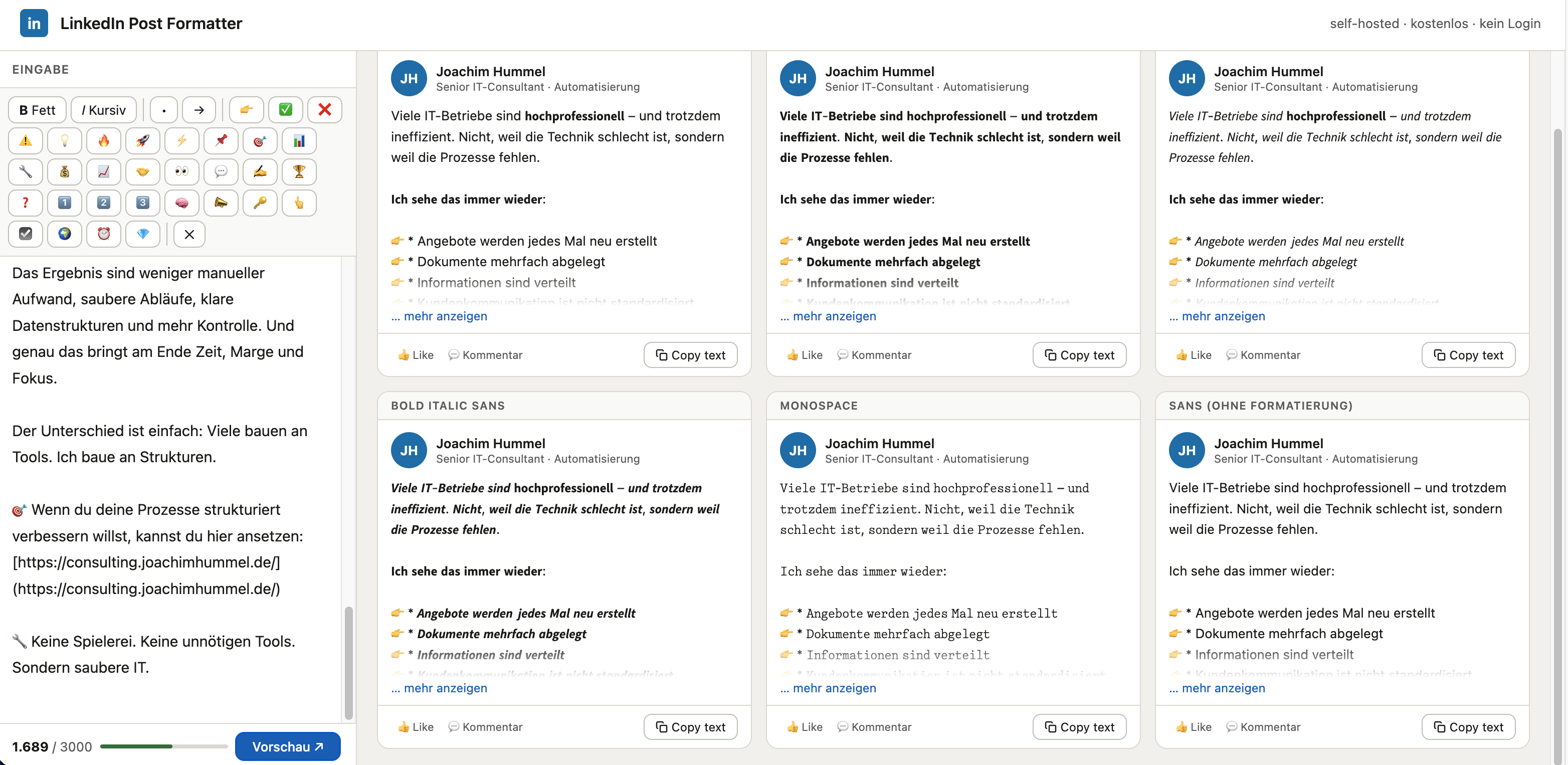This screenshot has height=765, width=1568.
Task: Insert the megaphone emoji
Action: [x=221, y=203]
